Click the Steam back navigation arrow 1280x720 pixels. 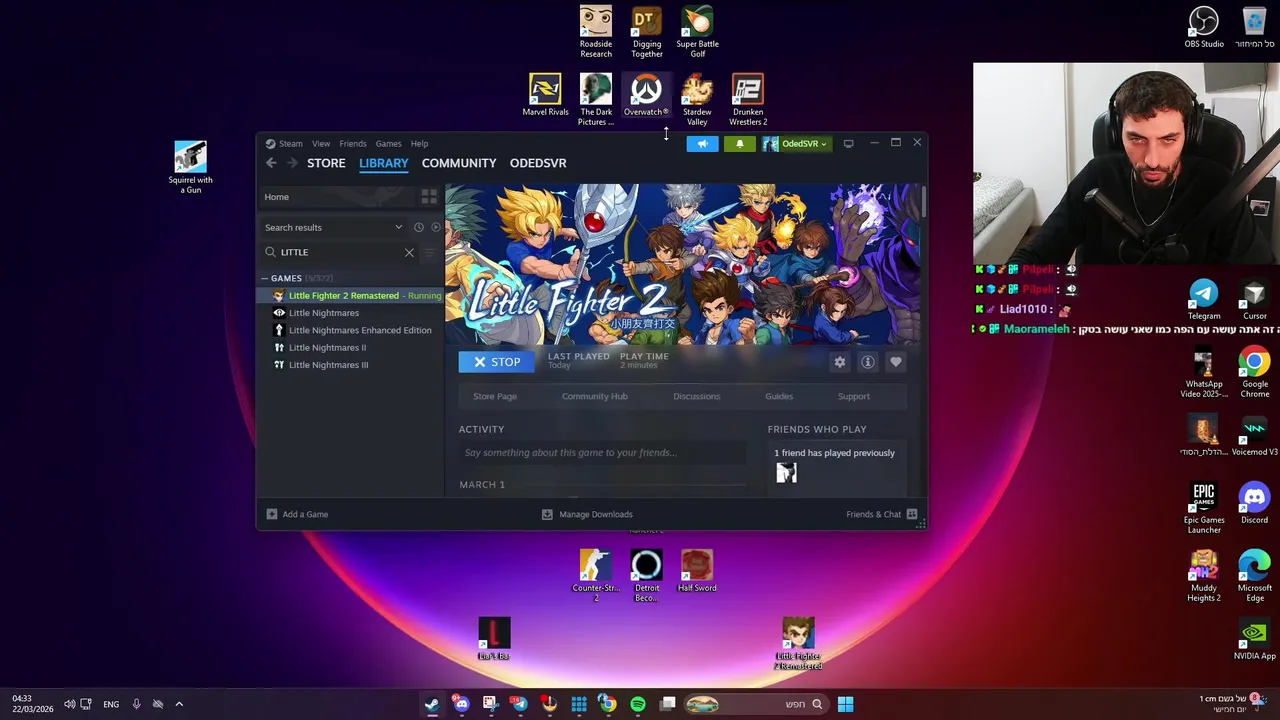click(271, 163)
